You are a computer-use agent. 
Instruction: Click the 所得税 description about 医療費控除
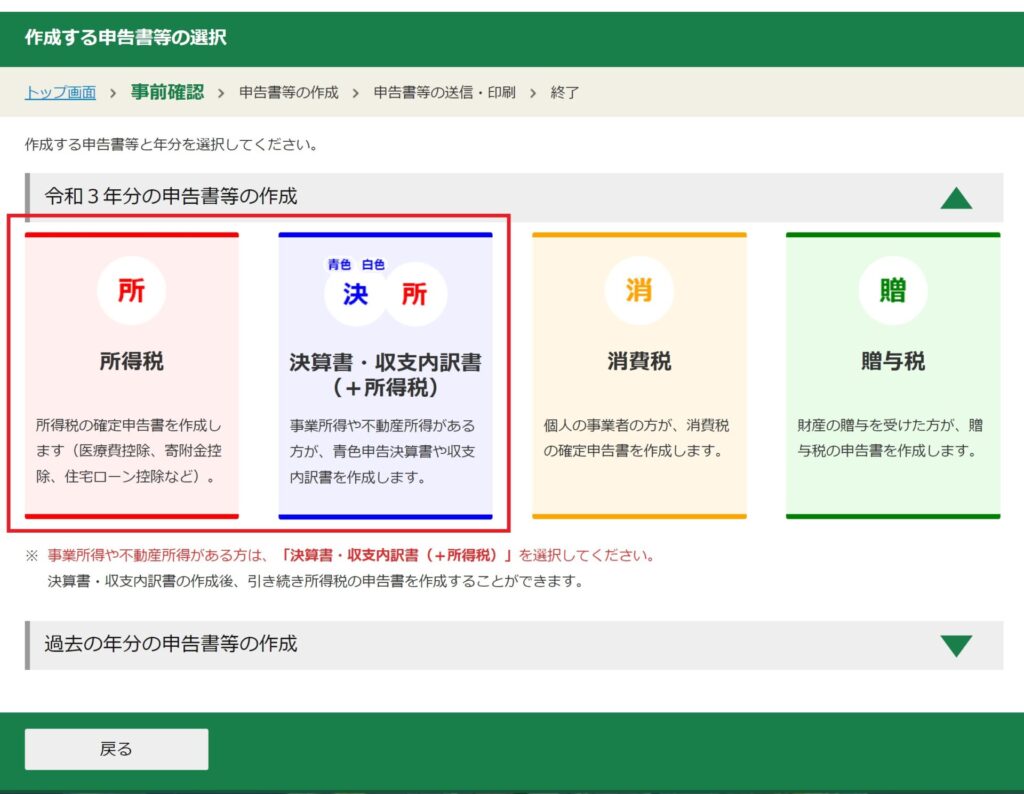(129, 451)
